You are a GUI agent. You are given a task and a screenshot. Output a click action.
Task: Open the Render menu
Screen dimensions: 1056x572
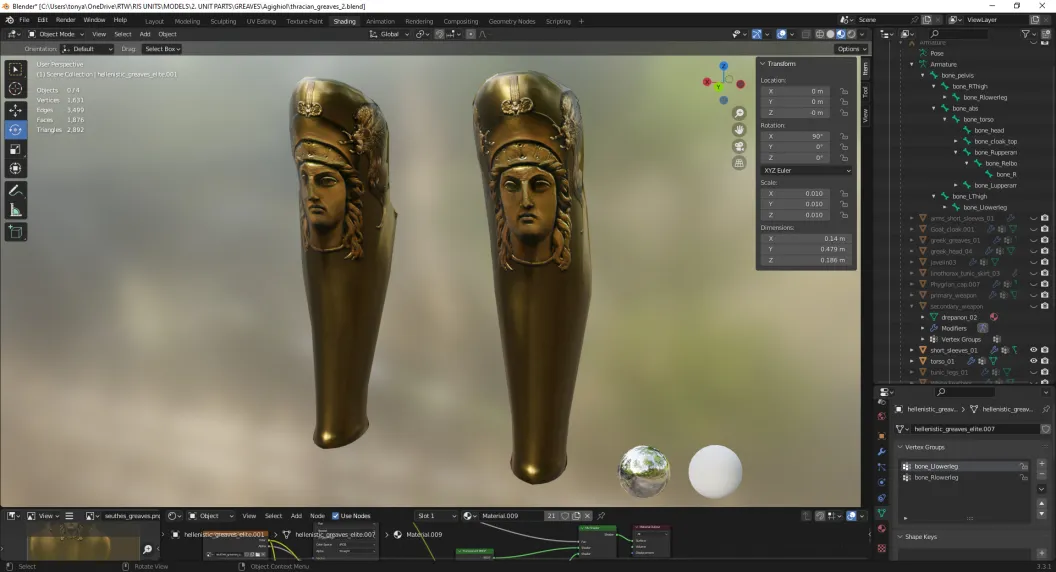[65, 20]
